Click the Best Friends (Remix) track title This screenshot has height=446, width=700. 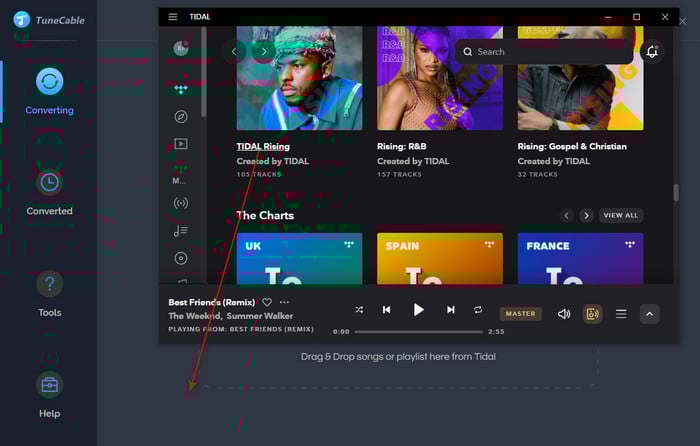pyautogui.click(x=212, y=302)
